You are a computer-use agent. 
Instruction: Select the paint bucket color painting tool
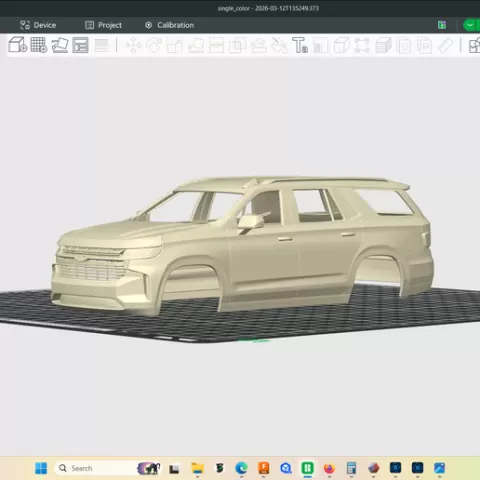[279, 45]
